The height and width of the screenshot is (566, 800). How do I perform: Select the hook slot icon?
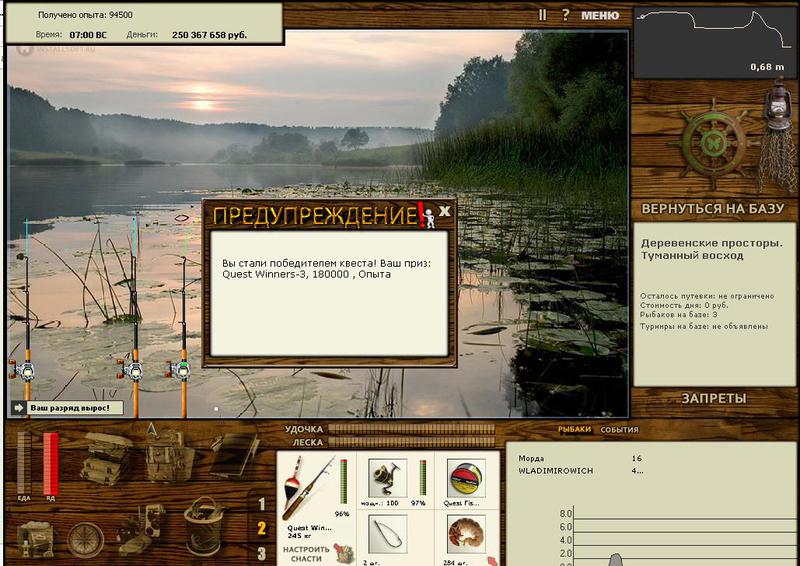click(387, 534)
